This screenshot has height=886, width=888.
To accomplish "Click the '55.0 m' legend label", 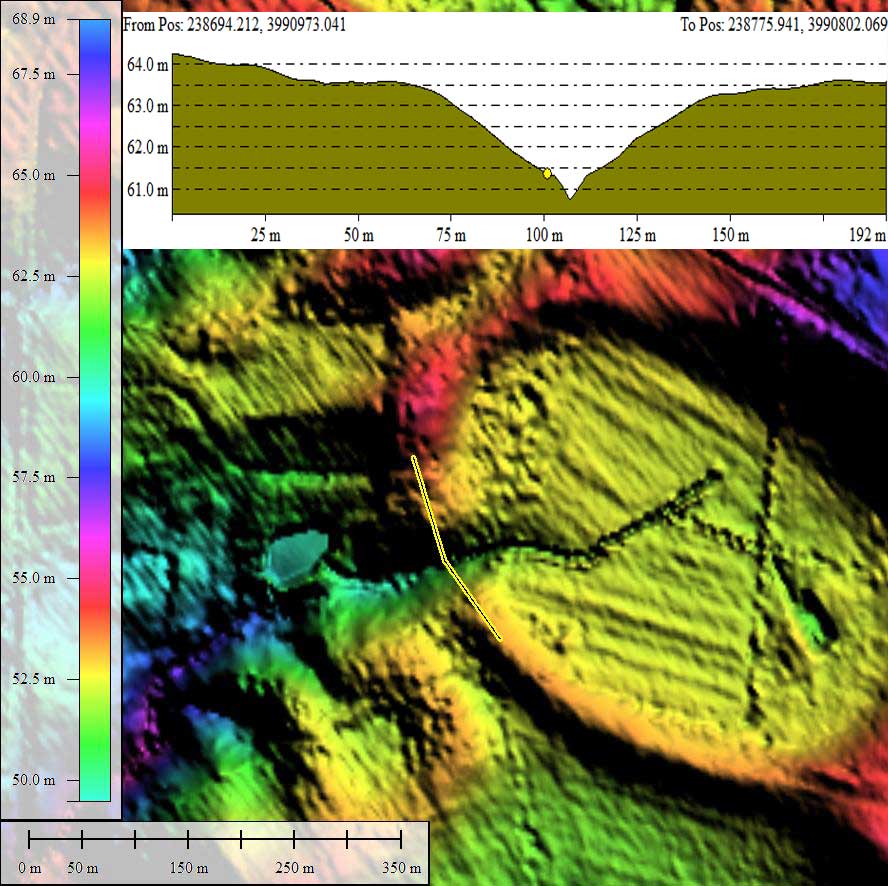I will click(34, 578).
